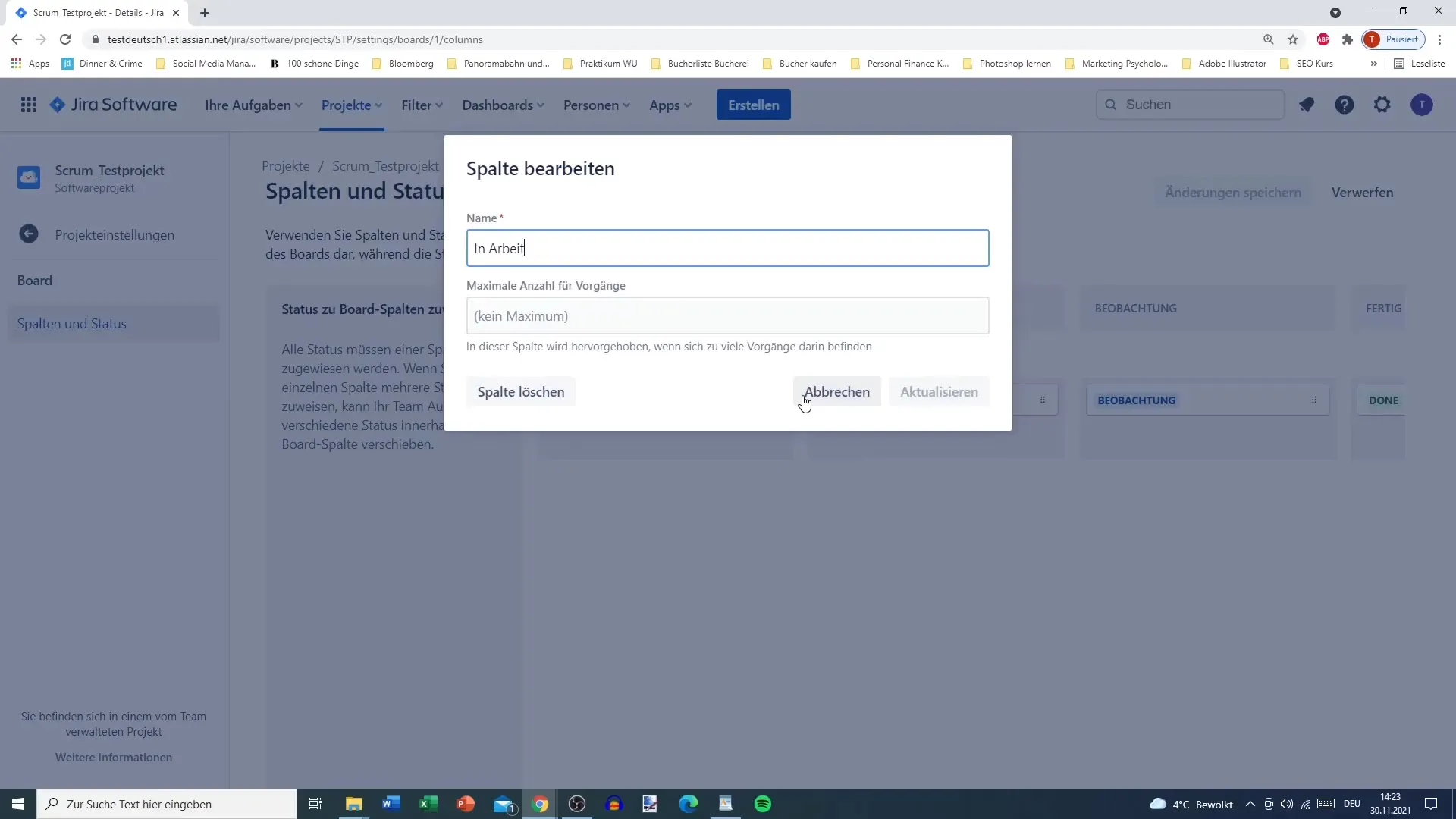This screenshot has height=819, width=1456.
Task: Expand the Filter dropdown menu
Action: click(x=422, y=105)
